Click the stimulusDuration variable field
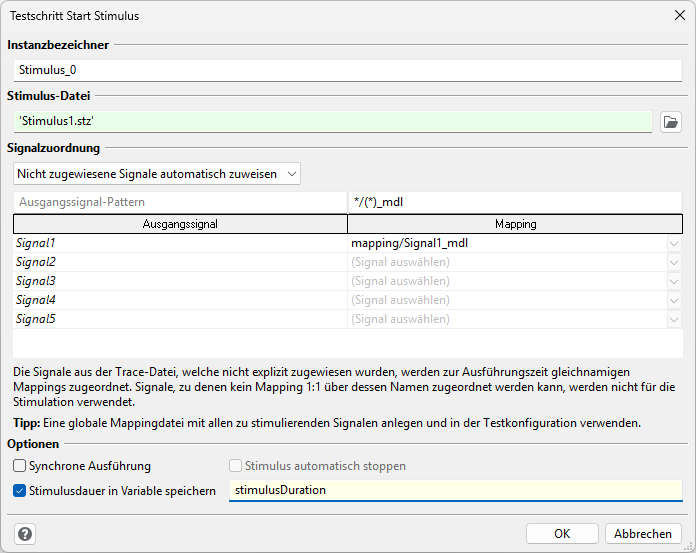 pyautogui.click(x=456, y=490)
